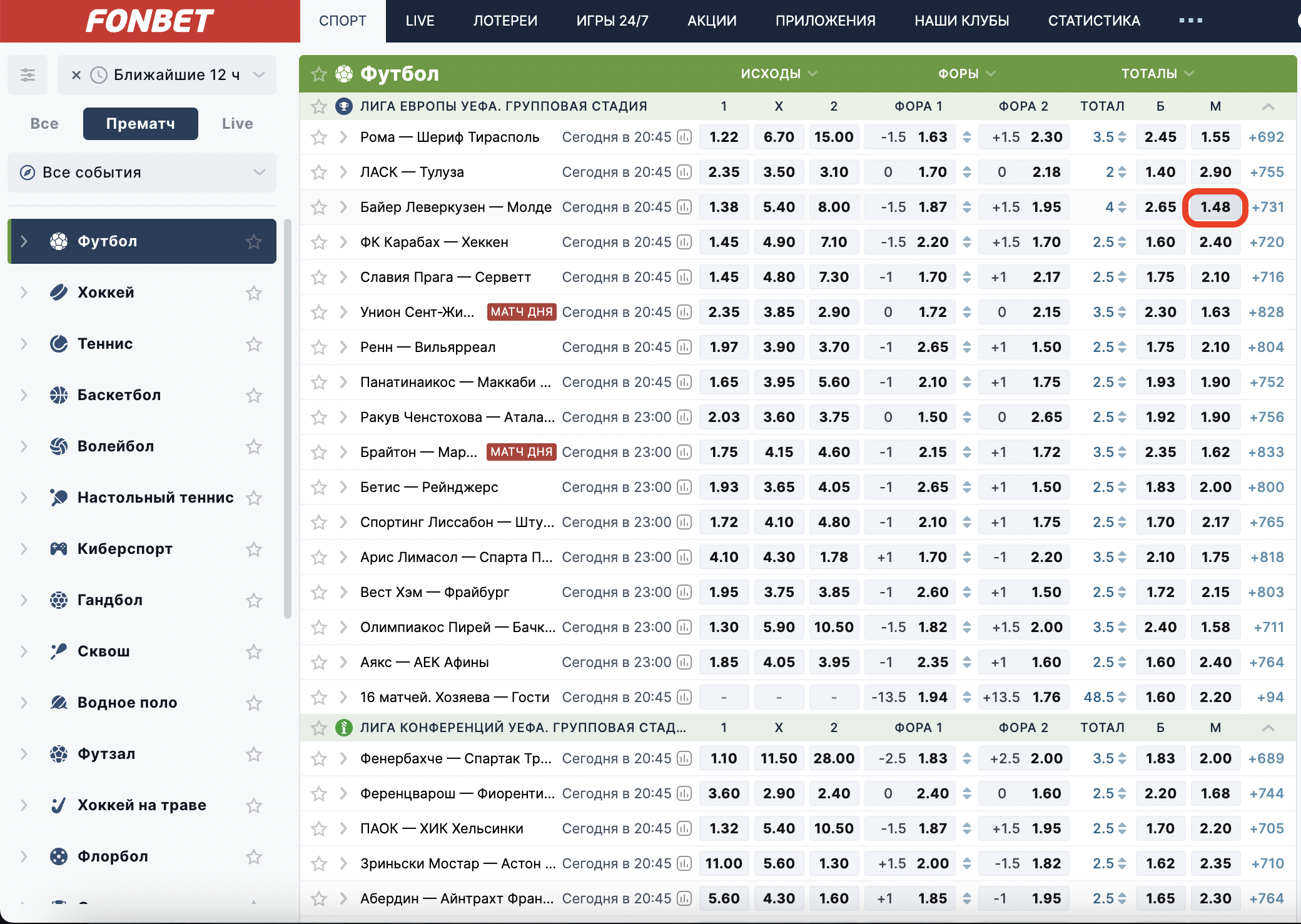Image resolution: width=1301 pixels, height=924 pixels.
Task: Favorite the ЛАСК — Тулуза match star
Action: click(319, 172)
